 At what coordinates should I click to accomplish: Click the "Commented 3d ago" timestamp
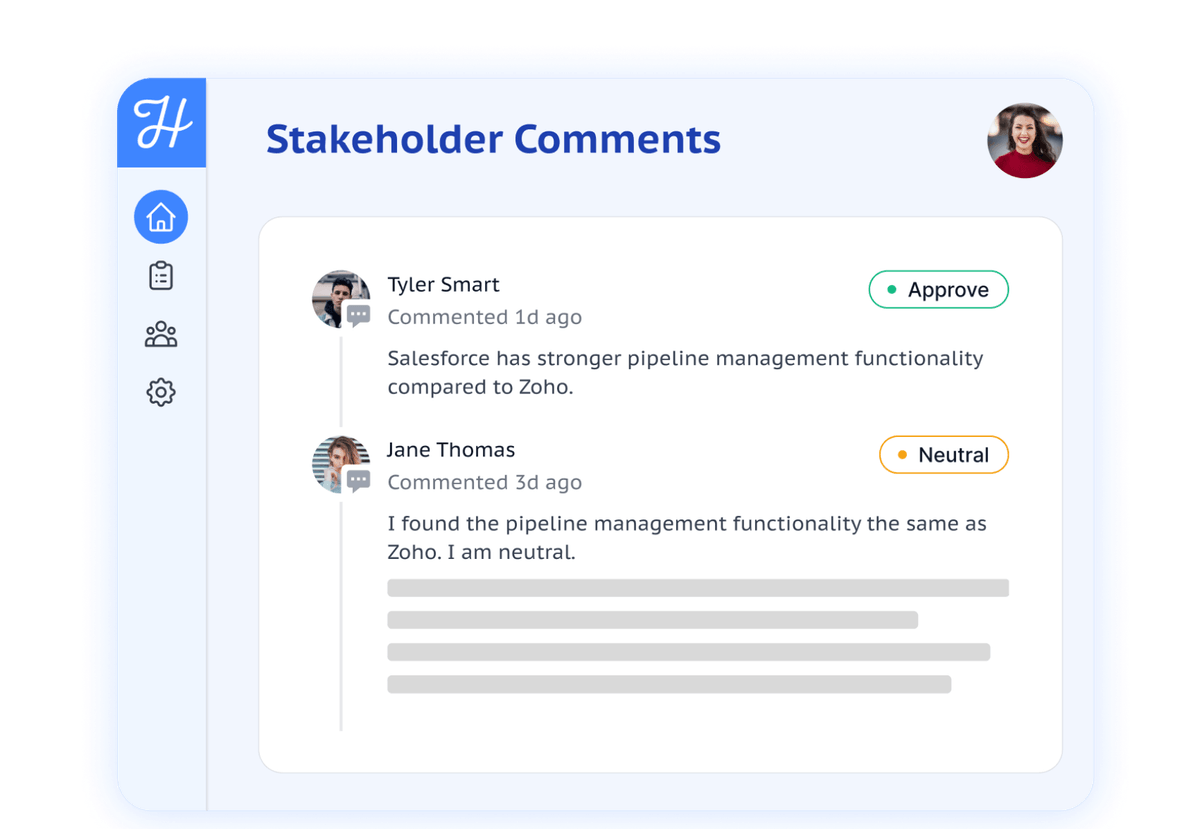484,482
